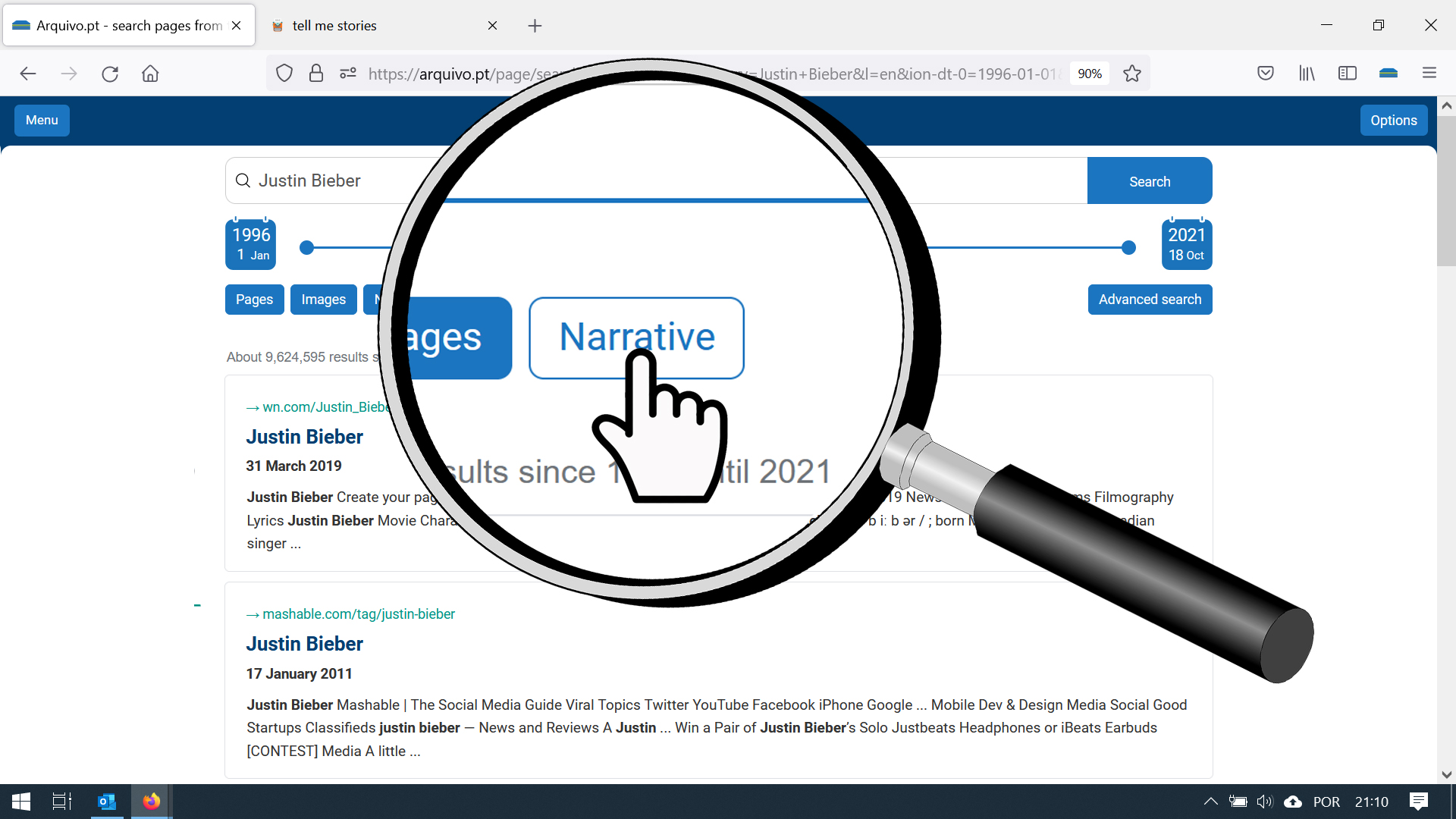This screenshot has width=1456, height=819.
Task: Toggle the browser sidebar view
Action: click(1348, 74)
